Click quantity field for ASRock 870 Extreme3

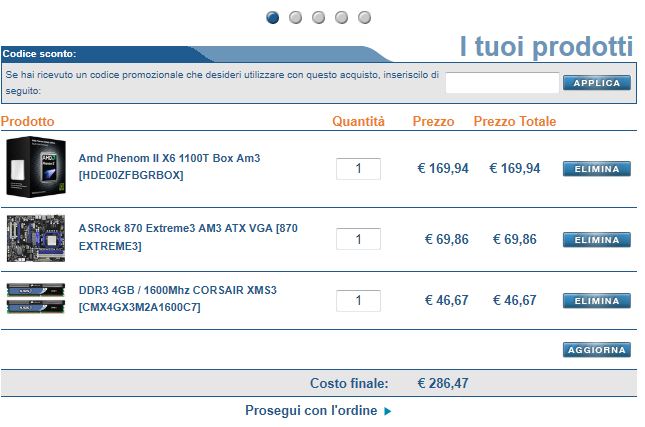[x=358, y=239]
